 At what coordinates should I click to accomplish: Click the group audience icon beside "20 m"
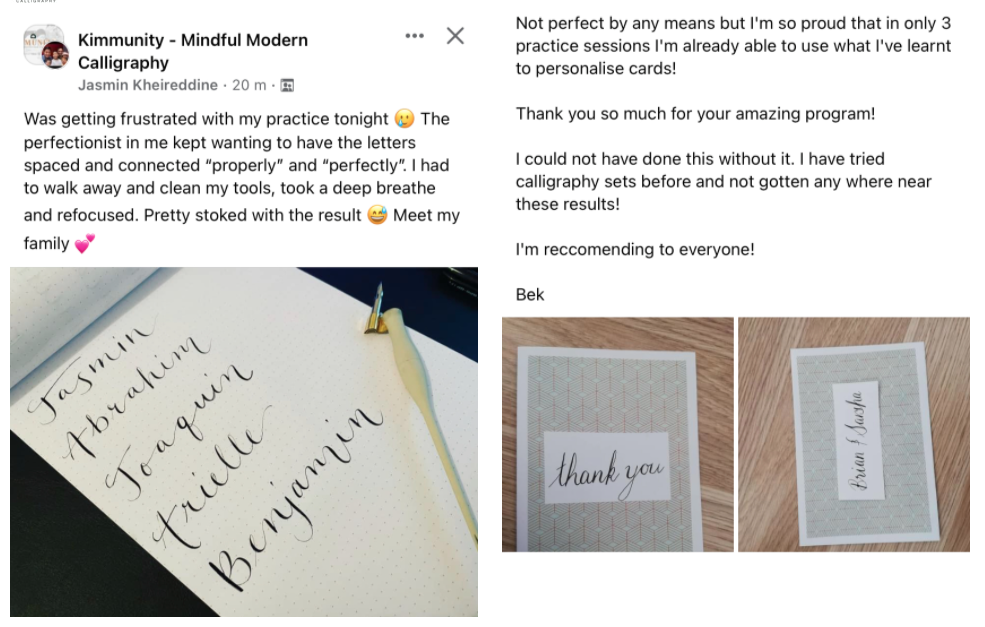pos(287,85)
